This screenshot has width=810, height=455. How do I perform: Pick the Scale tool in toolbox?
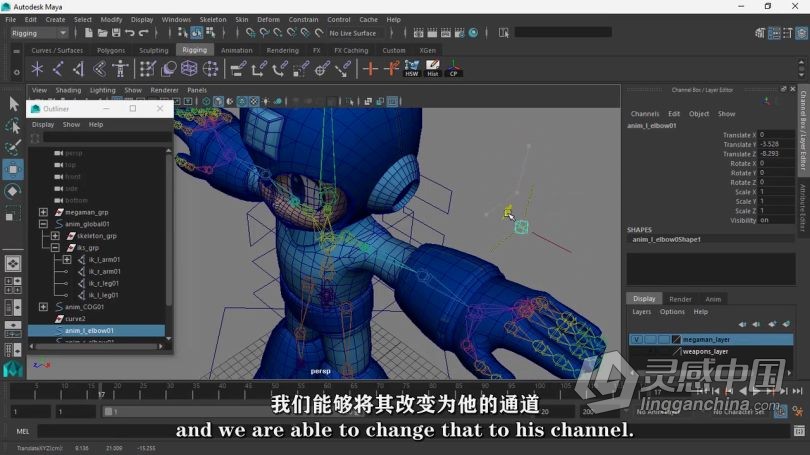pyautogui.click(x=13, y=214)
